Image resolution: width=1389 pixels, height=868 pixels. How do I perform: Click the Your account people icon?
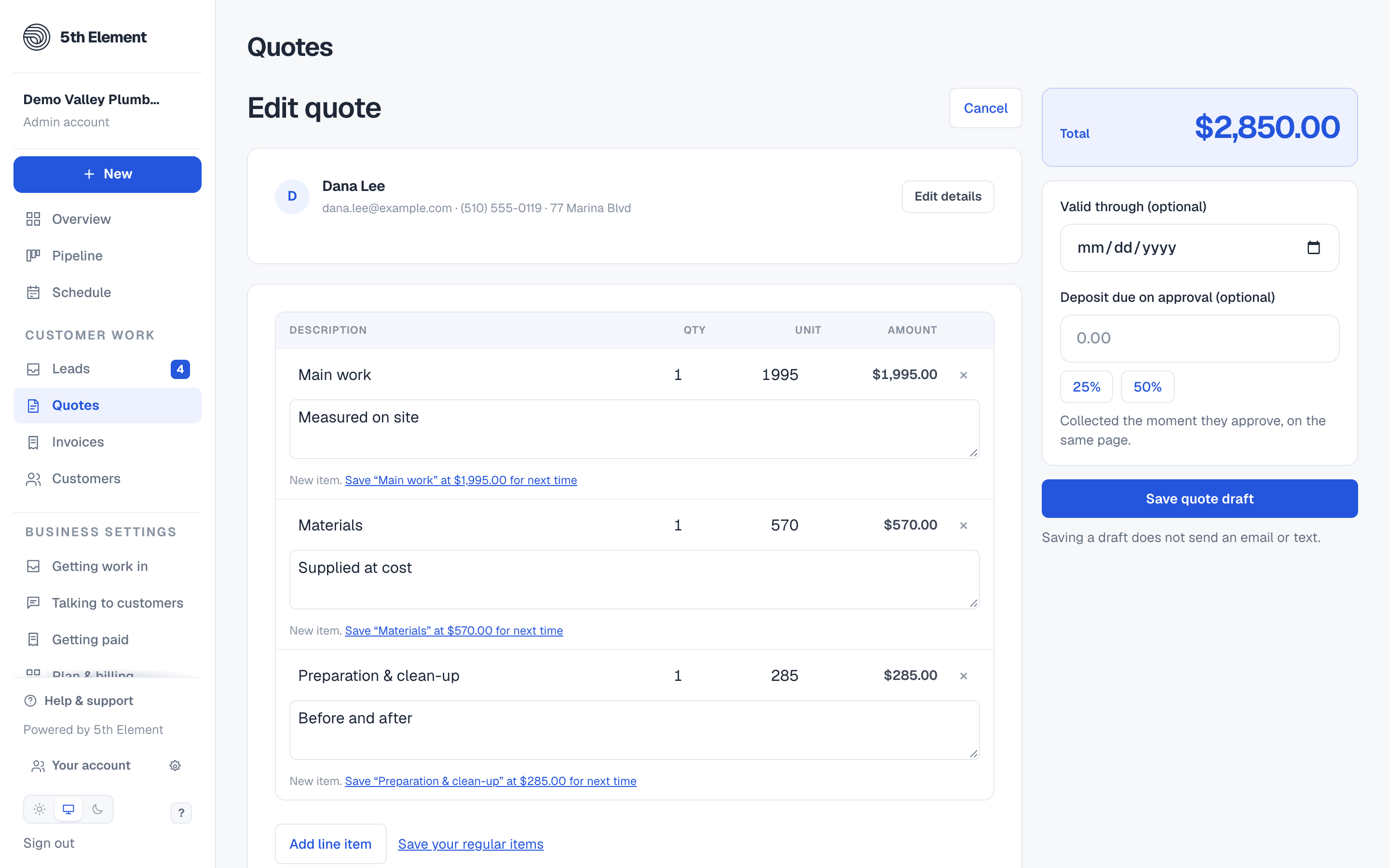(38, 766)
